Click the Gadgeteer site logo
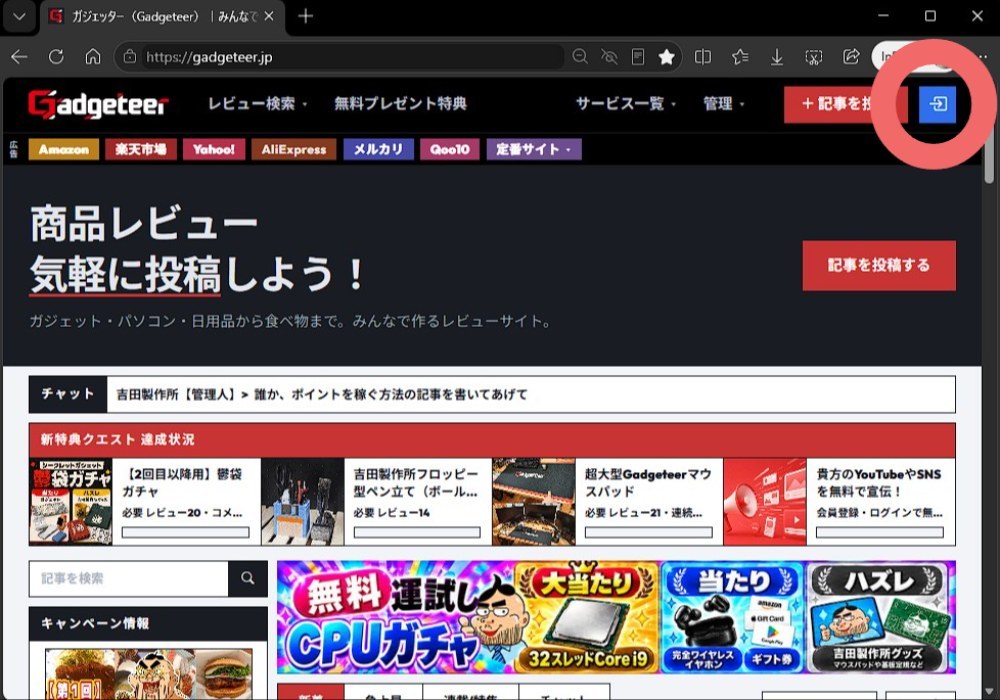 pyautogui.click(x=98, y=104)
